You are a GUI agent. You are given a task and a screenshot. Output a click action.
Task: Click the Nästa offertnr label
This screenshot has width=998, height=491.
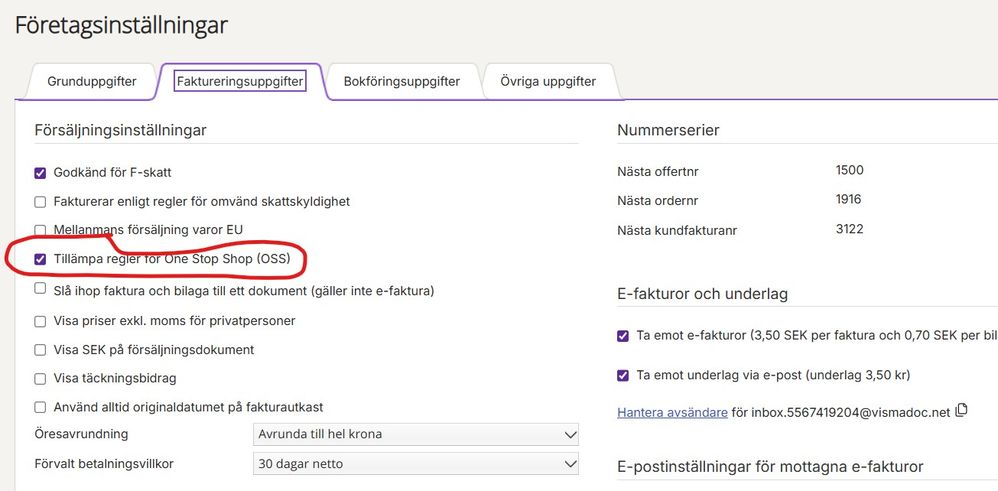658,171
